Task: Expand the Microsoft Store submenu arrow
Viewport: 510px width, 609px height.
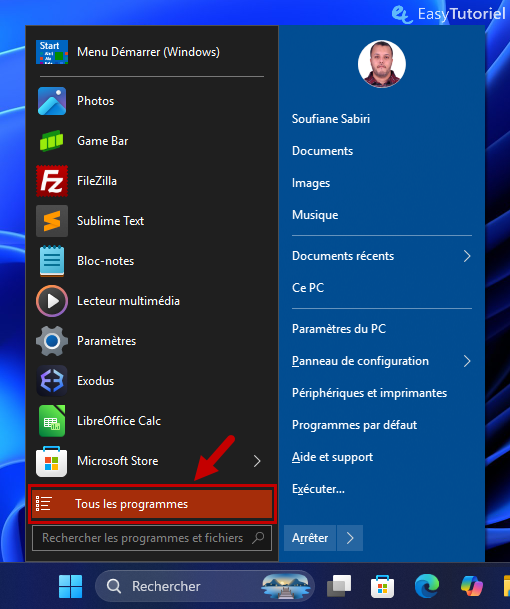Action: 257,461
